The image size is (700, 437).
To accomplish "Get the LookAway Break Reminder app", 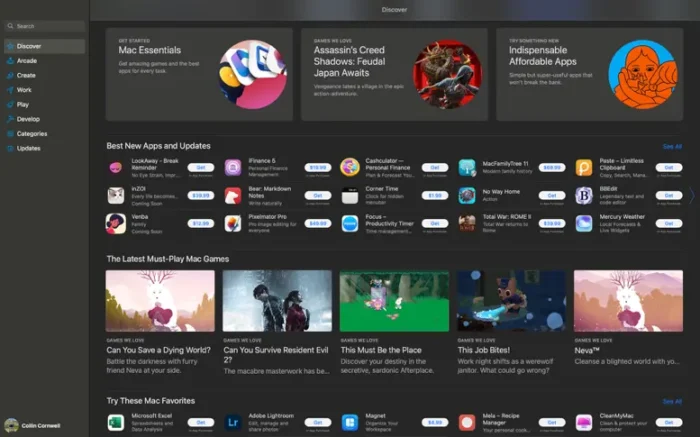I will 201,167.
